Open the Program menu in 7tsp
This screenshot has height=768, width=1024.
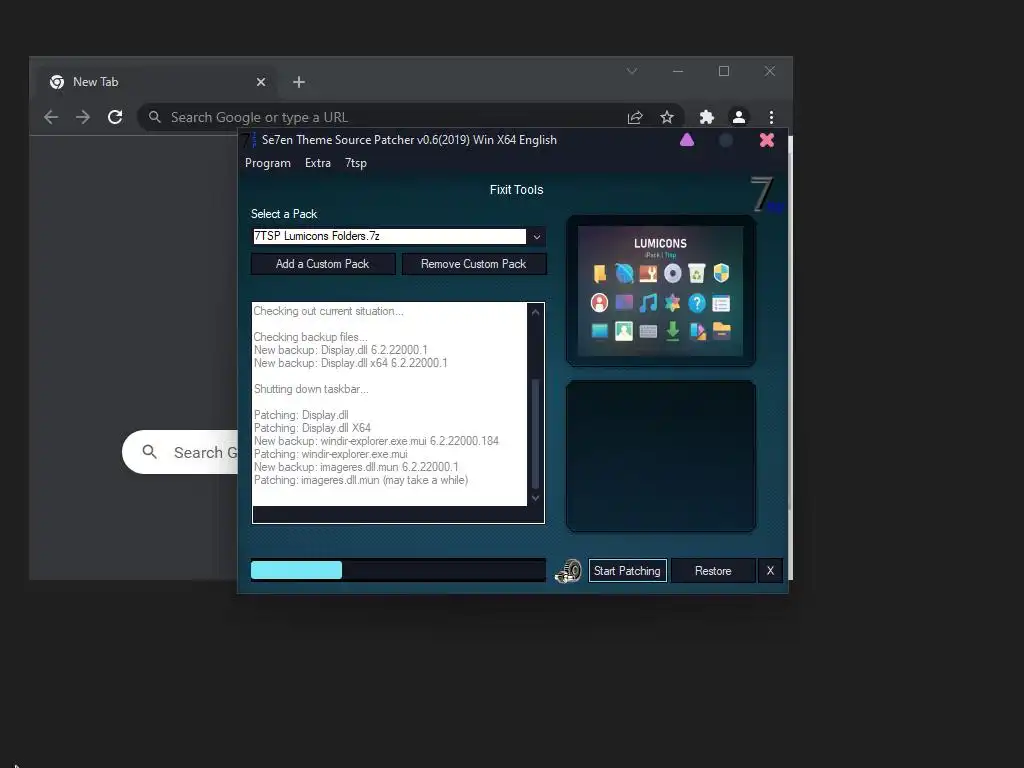click(x=268, y=163)
